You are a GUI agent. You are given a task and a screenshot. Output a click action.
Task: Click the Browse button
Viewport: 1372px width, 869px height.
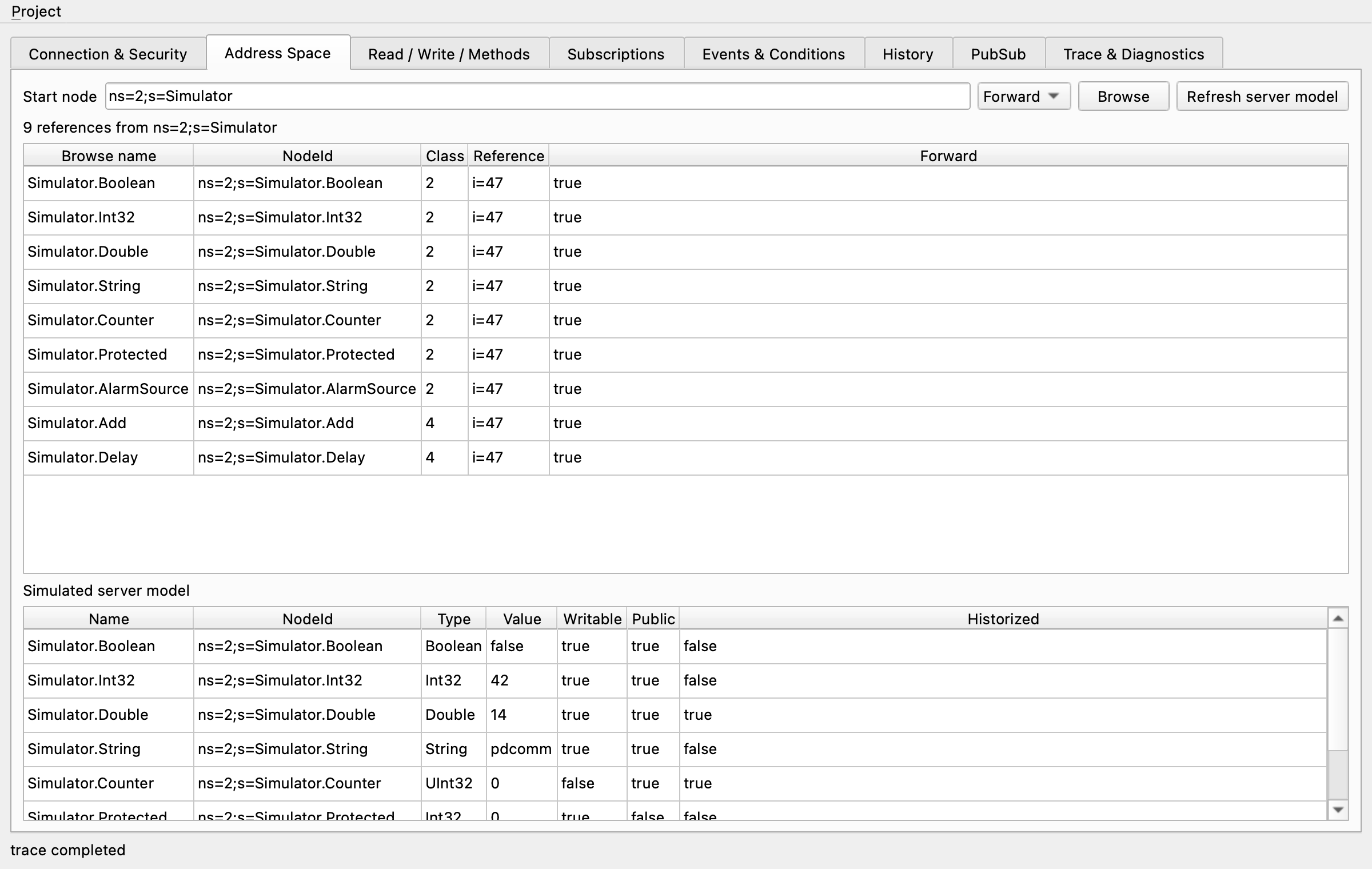tap(1123, 96)
